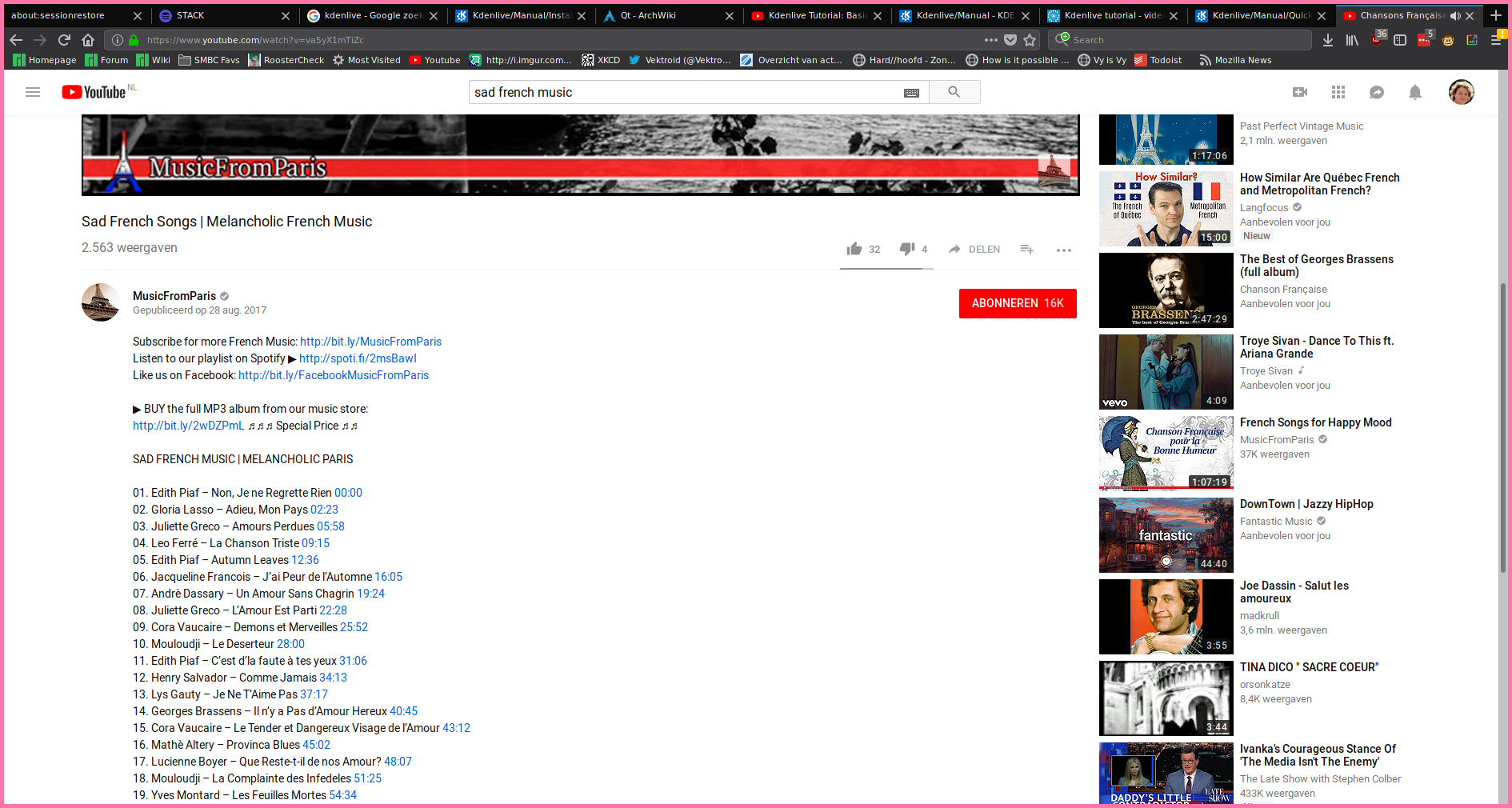Click the YouTube search magnifier button

[x=954, y=92]
